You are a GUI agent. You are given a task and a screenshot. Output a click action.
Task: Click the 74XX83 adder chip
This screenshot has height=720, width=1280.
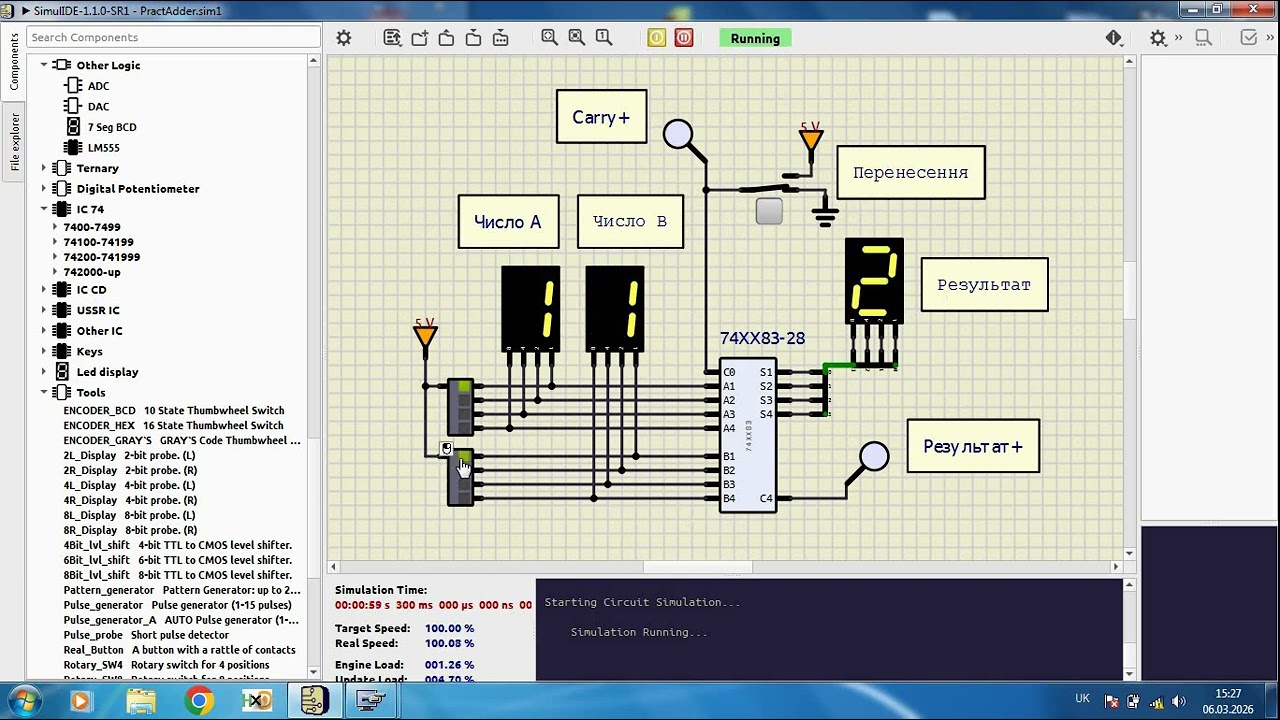pos(748,435)
